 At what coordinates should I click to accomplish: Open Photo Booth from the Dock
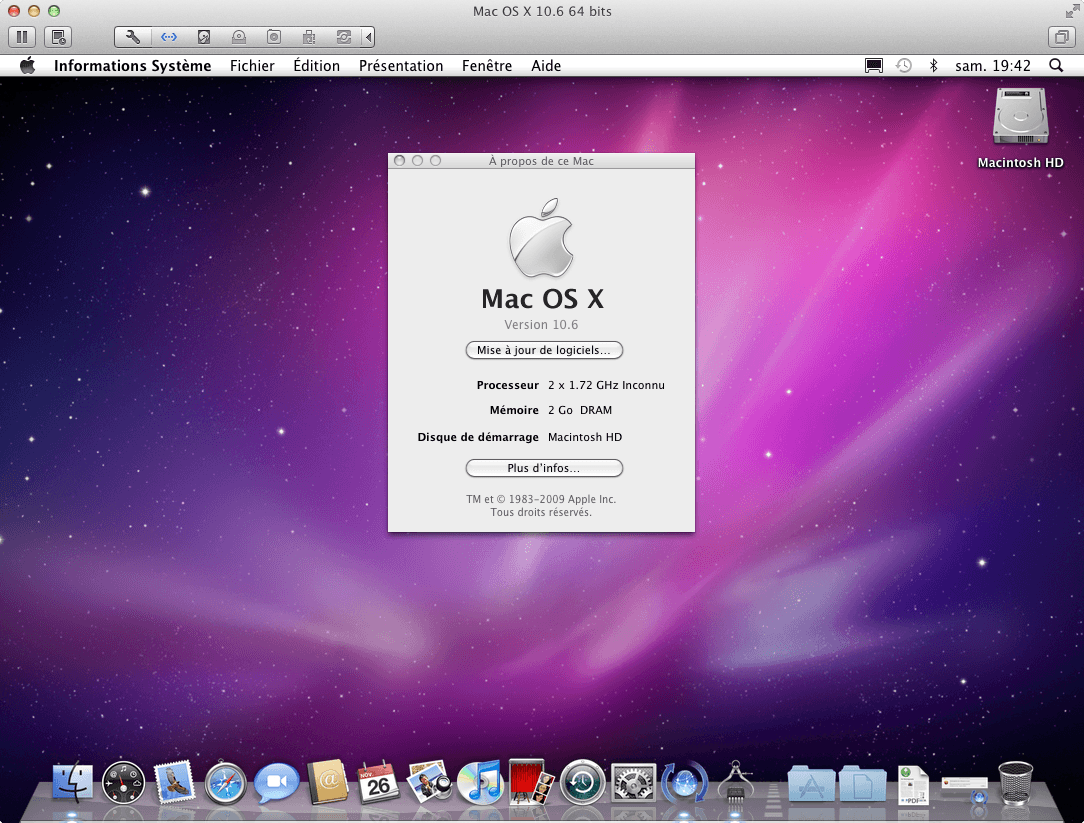[x=531, y=782]
